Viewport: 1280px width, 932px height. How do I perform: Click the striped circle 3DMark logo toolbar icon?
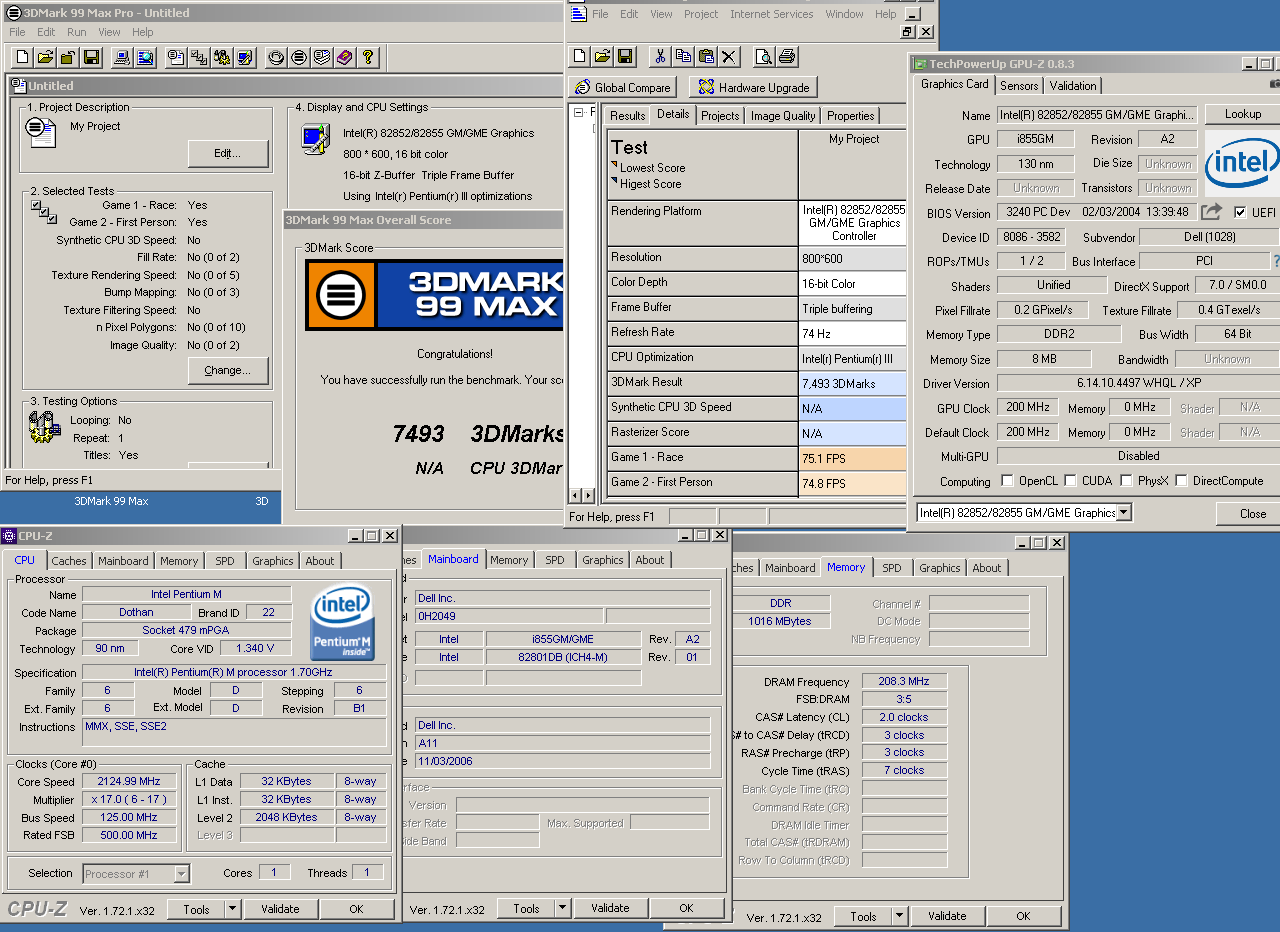coord(298,57)
